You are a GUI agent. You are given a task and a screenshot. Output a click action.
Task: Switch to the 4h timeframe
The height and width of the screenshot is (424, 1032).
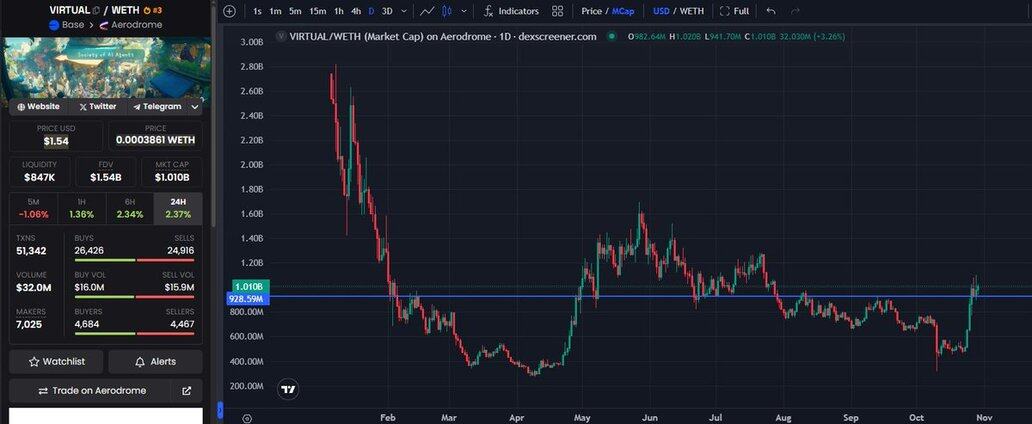coord(355,11)
